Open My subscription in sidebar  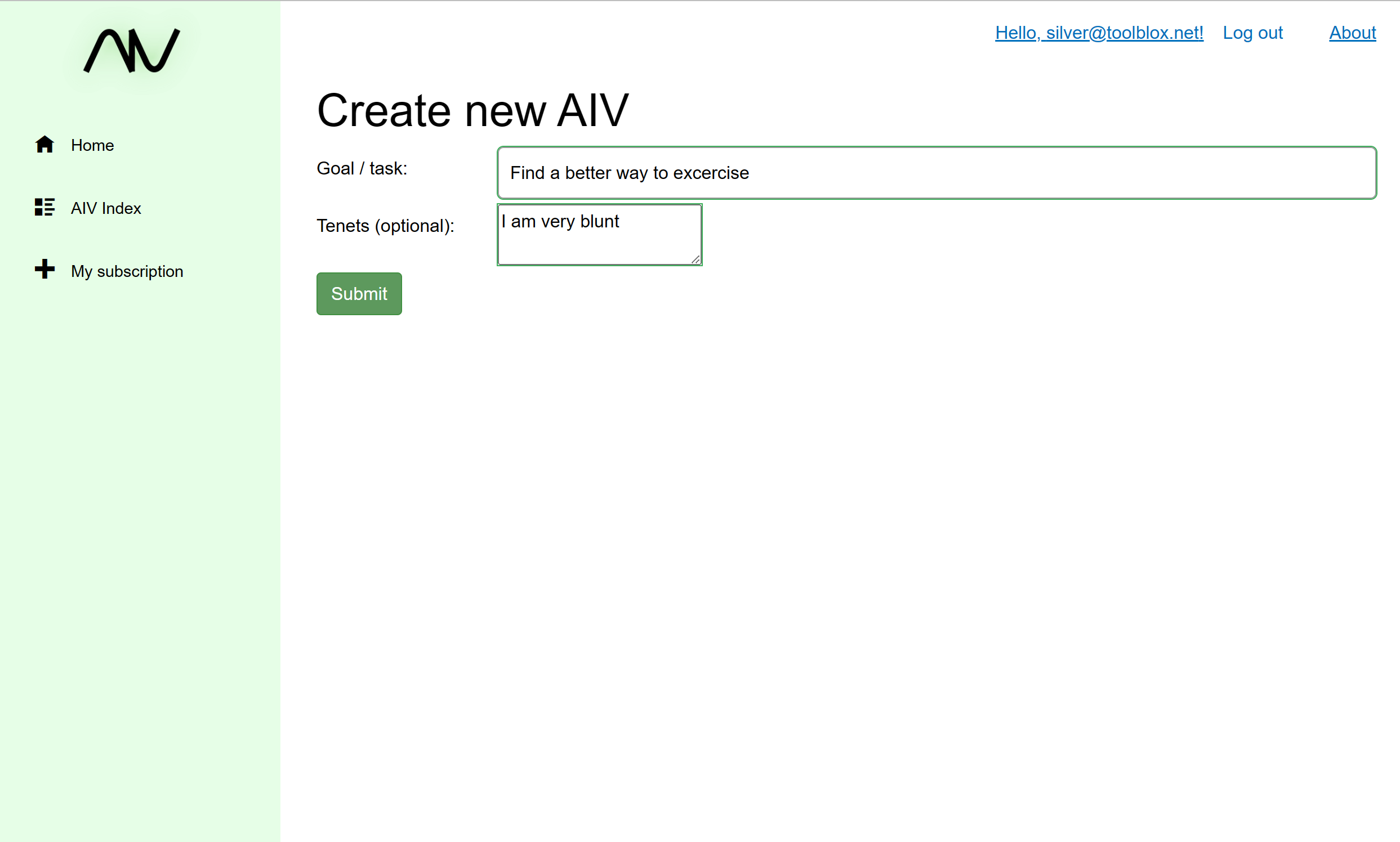[127, 271]
